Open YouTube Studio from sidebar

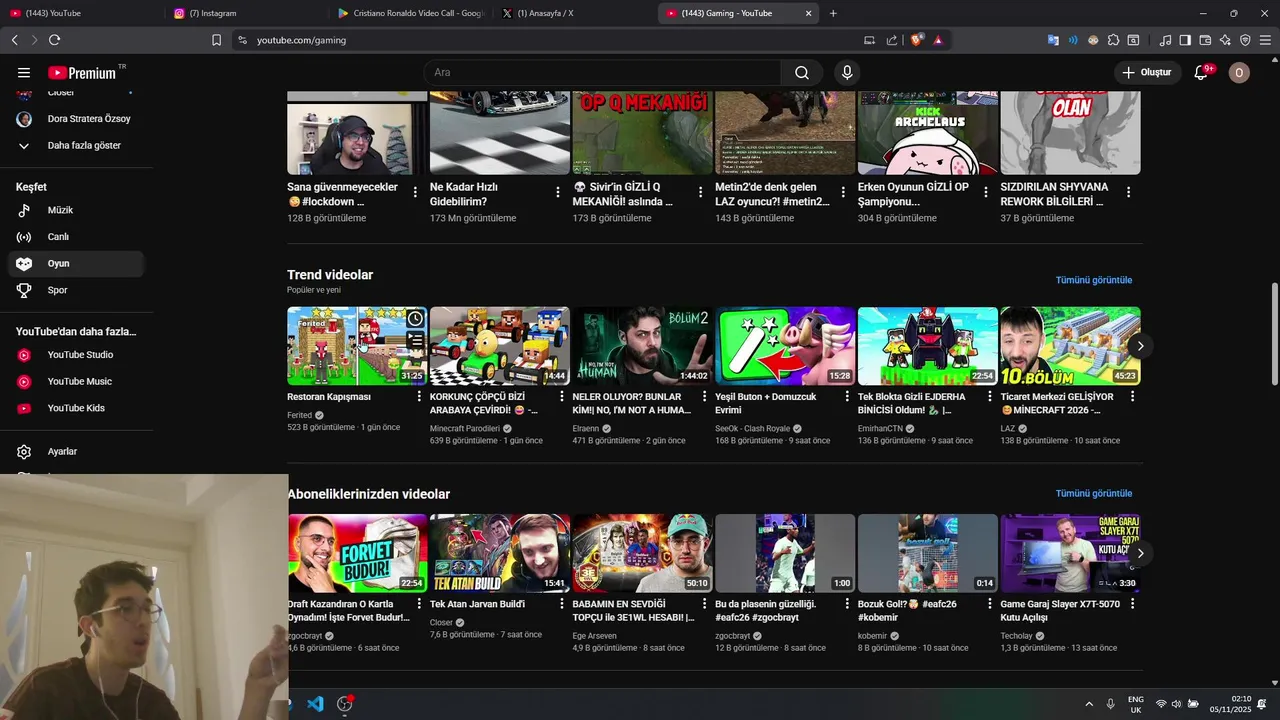(x=76, y=355)
